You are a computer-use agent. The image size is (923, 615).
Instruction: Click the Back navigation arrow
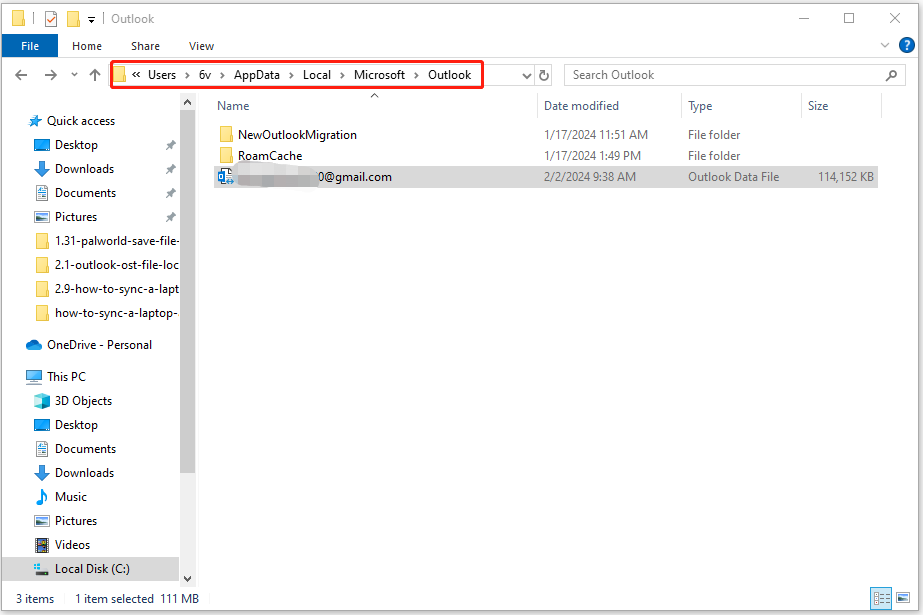click(21, 75)
